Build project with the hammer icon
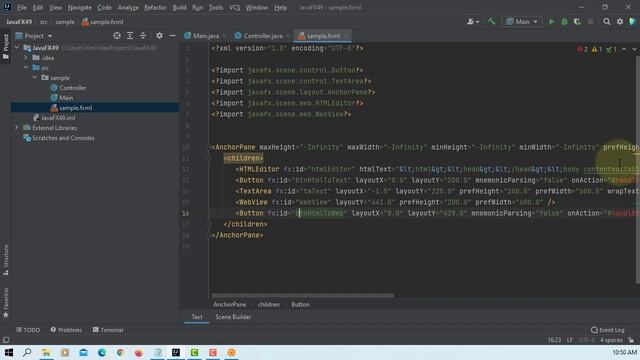Viewport: 640px width, 360px height. 491,22
